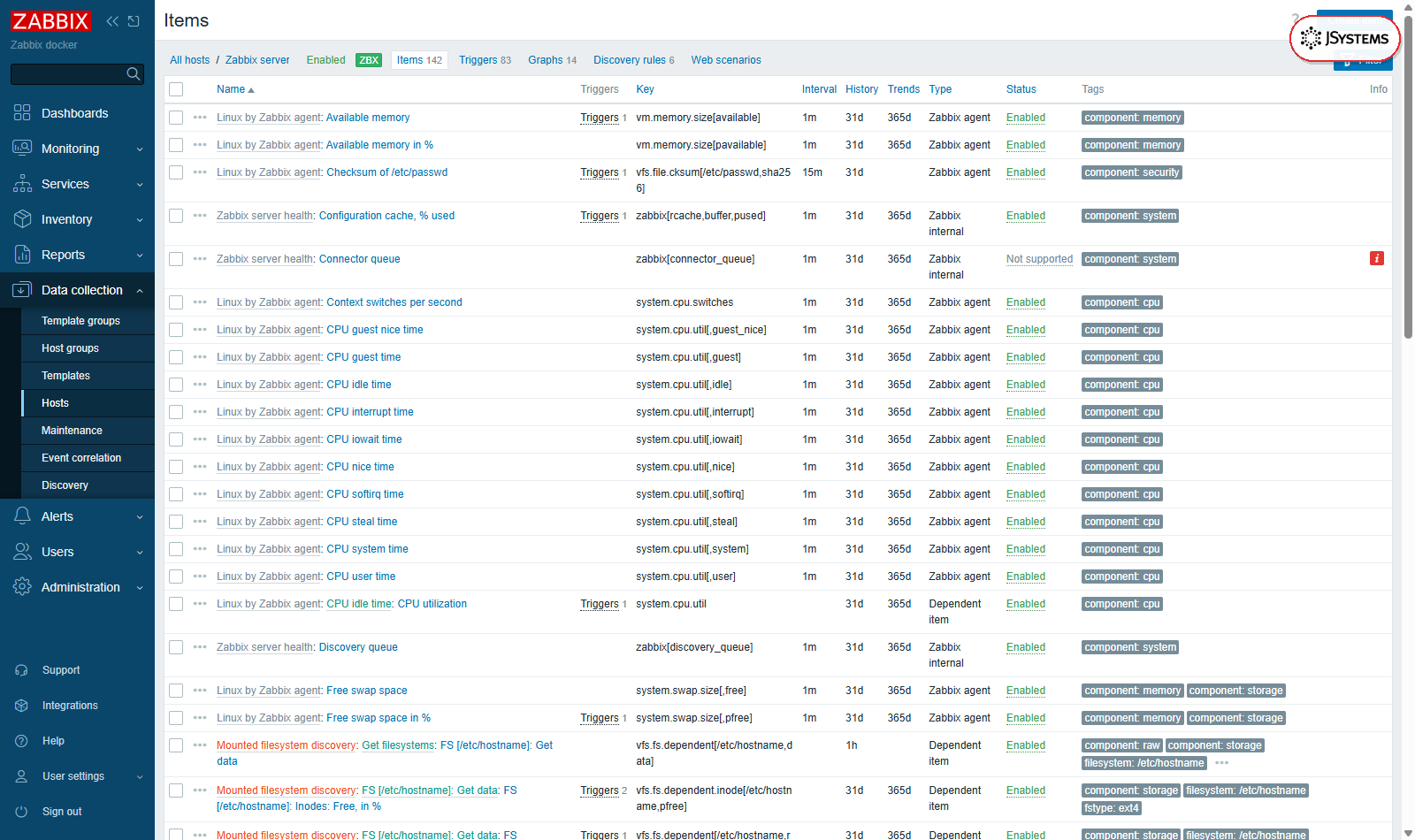1415x840 pixels.
Task: Check the Available memory item checkbox
Action: tap(176, 118)
